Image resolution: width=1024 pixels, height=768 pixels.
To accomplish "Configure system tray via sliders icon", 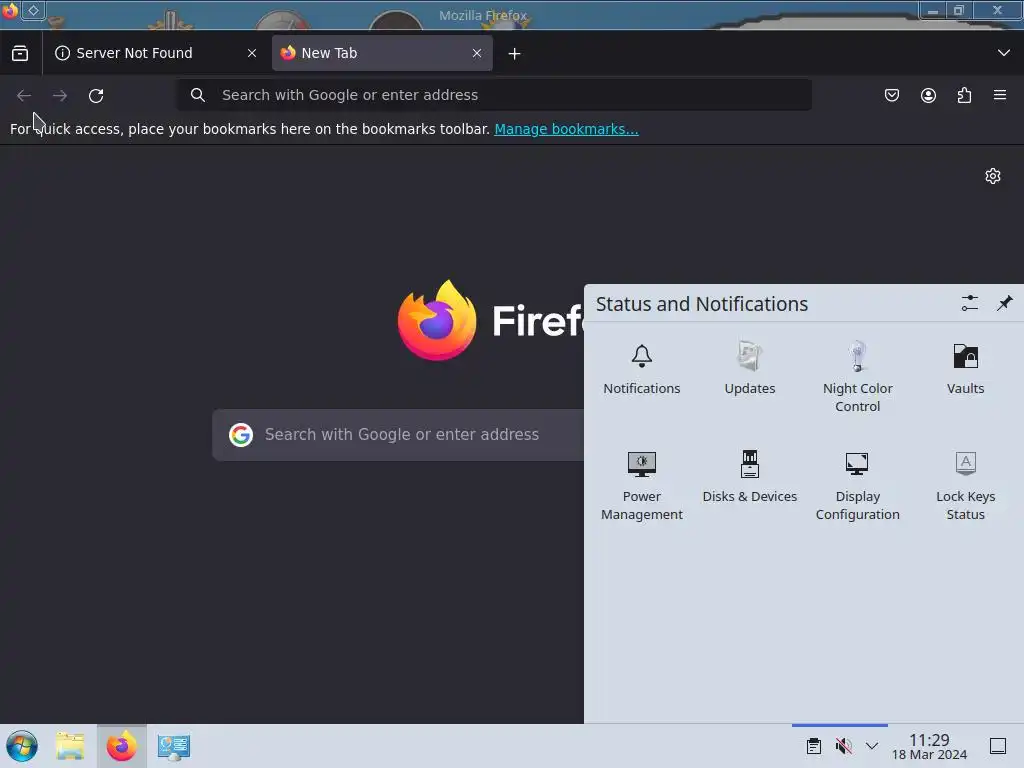I will pyautogui.click(x=970, y=303).
